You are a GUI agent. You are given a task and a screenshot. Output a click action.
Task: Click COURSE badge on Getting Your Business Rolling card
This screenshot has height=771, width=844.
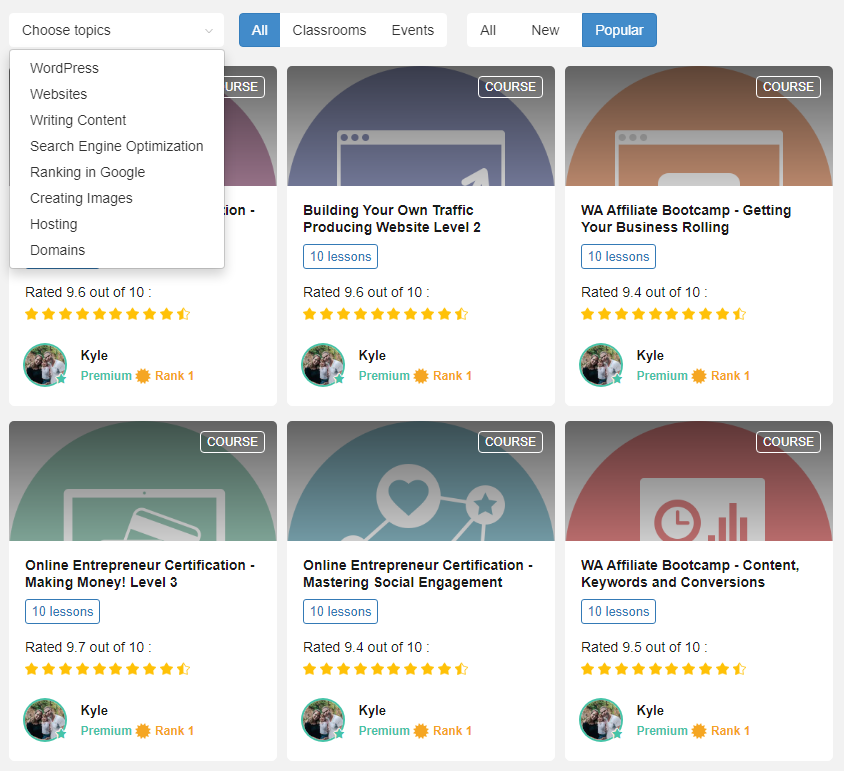pyautogui.click(x=788, y=87)
